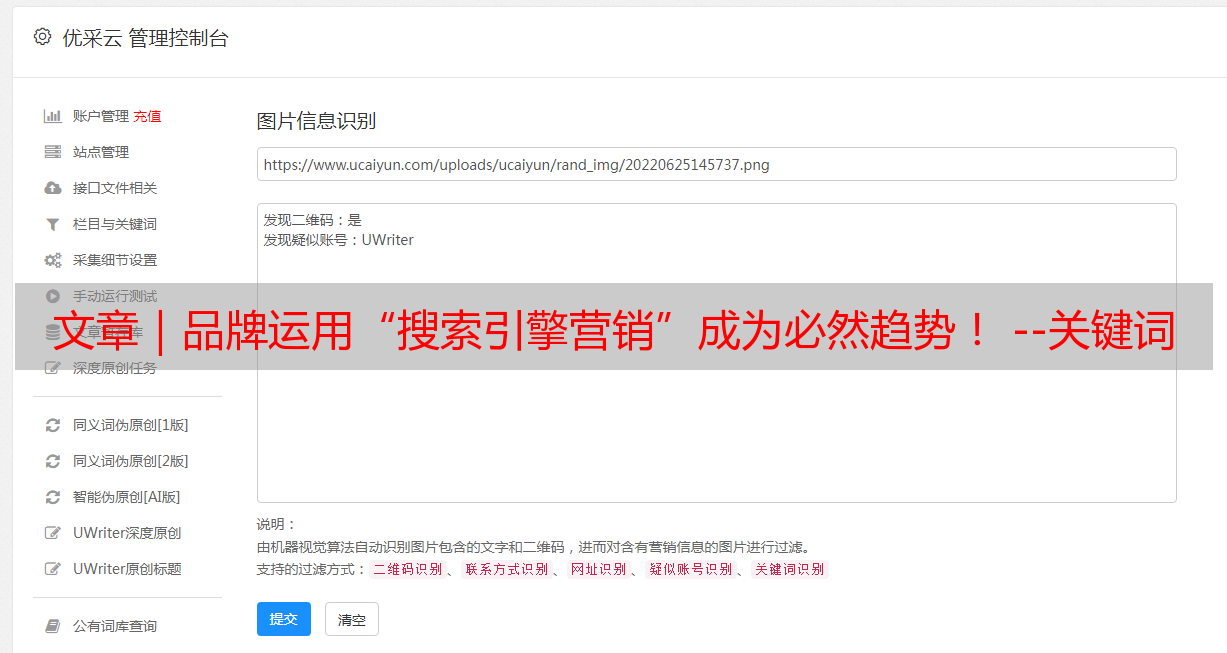
Task: Navigate to 采集细节设置
Action: click(x=115, y=260)
